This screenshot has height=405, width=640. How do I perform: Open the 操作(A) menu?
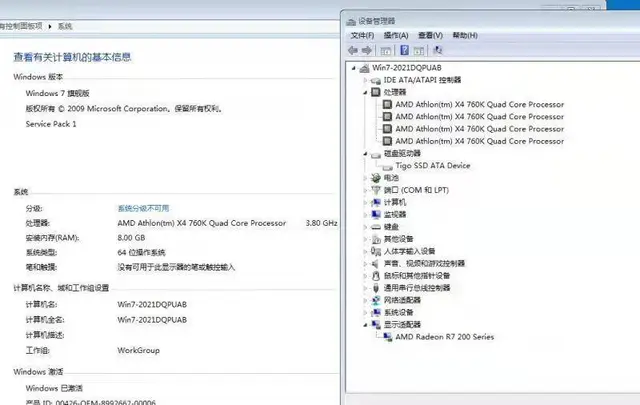point(396,36)
